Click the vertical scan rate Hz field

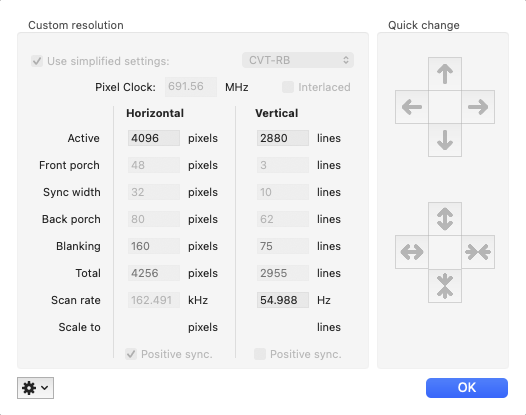283,300
